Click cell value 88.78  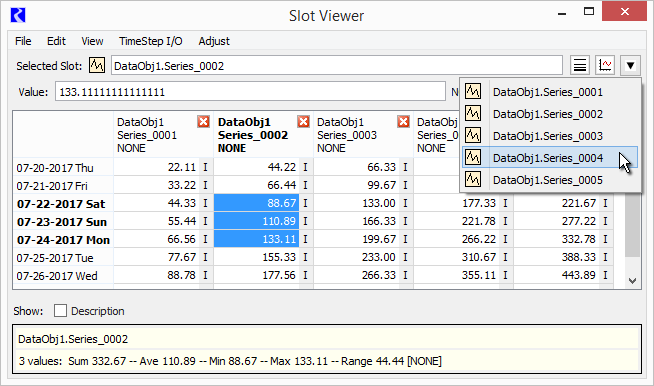pos(156,275)
